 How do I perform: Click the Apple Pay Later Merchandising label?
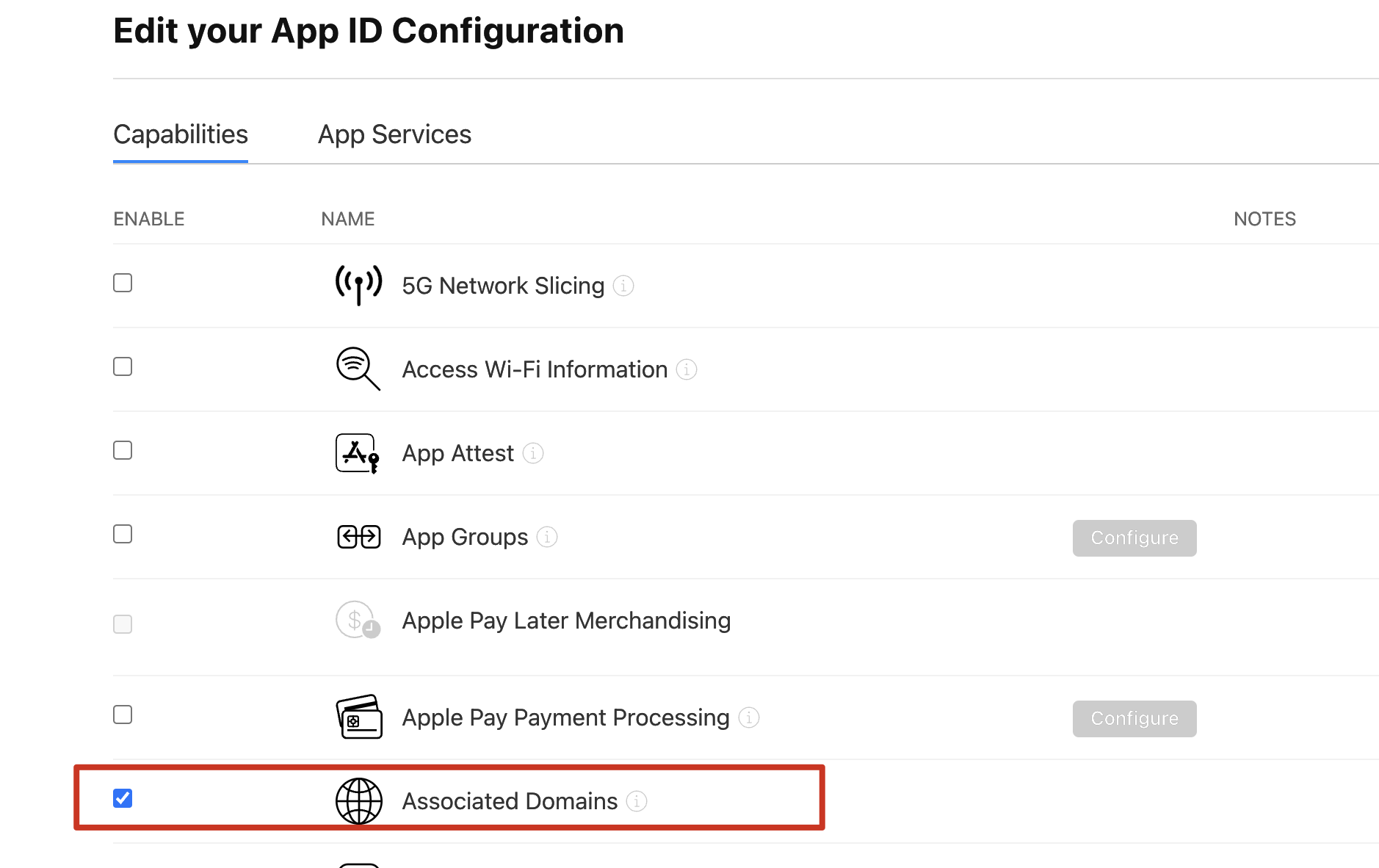click(566, 621)
